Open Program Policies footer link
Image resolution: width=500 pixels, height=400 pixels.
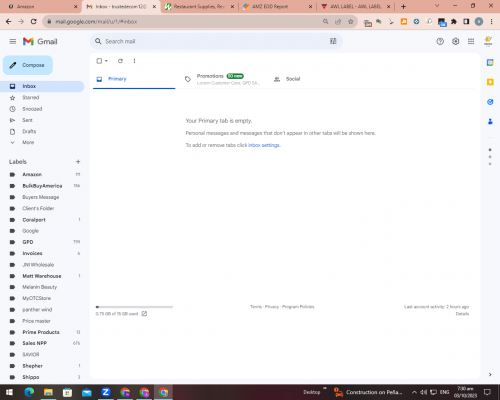pos(298,307)
